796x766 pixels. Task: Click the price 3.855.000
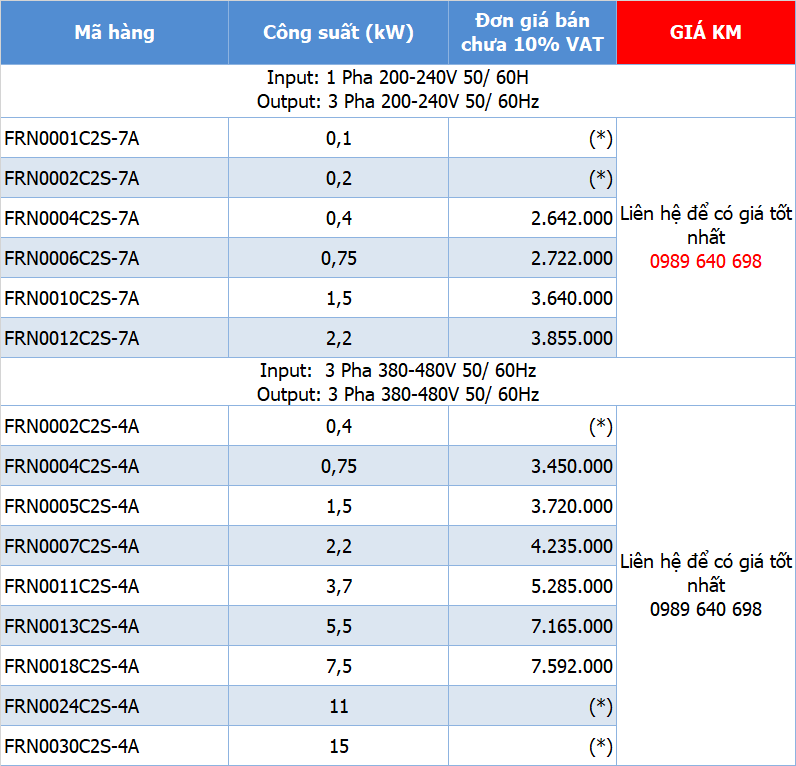click(x=572, y=338)
